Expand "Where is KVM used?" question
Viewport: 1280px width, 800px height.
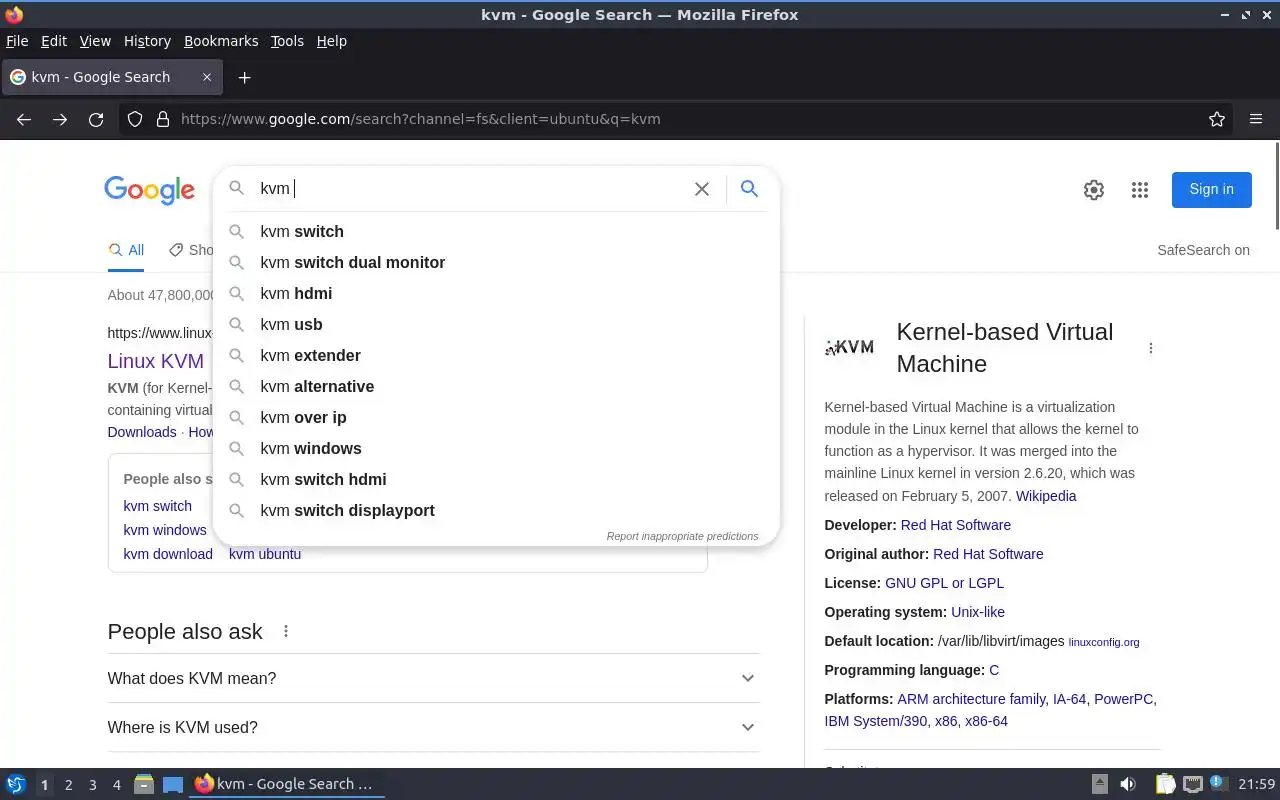433,727
